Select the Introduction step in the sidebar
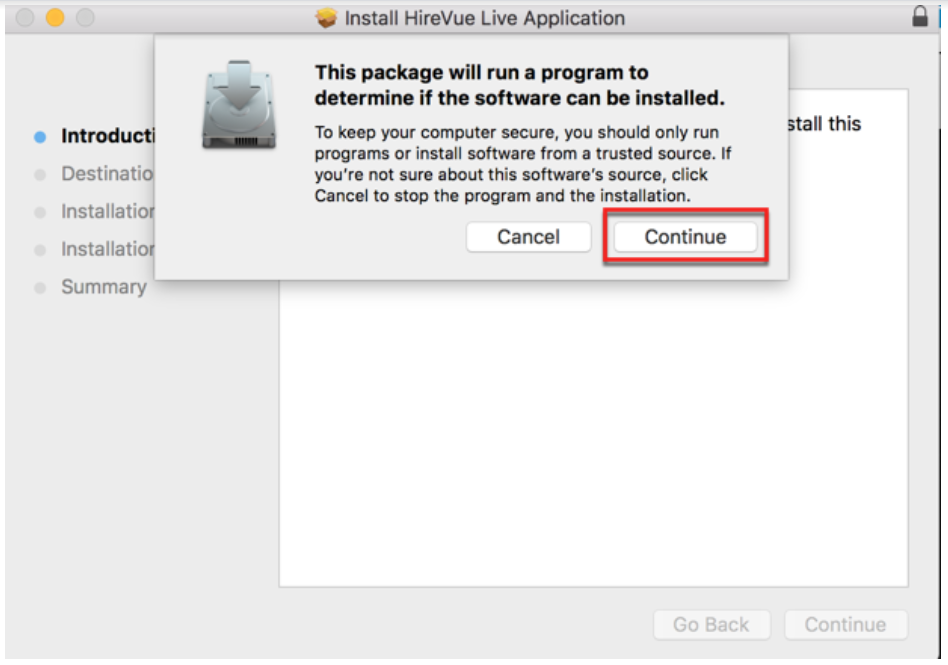 click(108, 136)
